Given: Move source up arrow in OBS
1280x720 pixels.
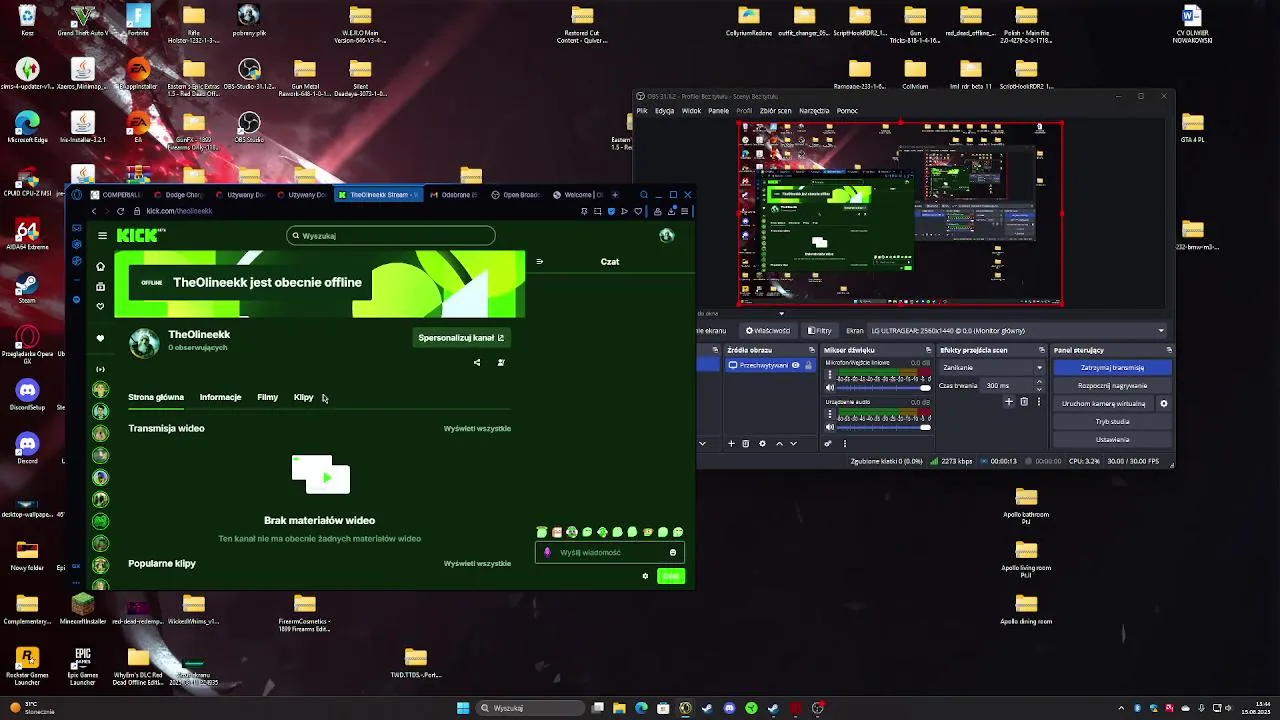Looking at the screenshot, I should point(779,443).
